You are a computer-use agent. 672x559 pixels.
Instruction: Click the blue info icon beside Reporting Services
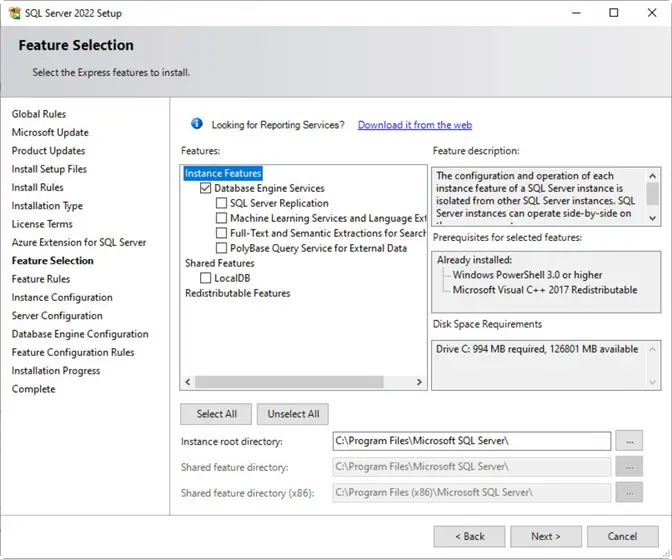pos(197,125)
